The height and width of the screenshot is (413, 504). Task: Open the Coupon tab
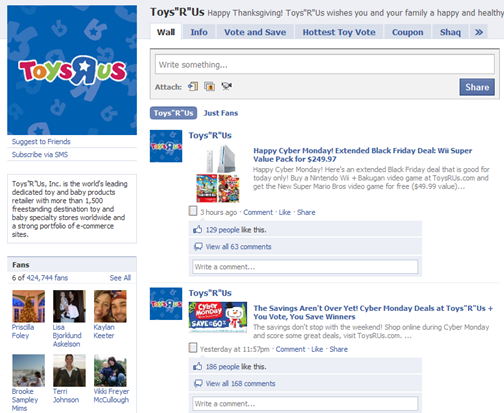pyautogui.click(x=408, y=32)
